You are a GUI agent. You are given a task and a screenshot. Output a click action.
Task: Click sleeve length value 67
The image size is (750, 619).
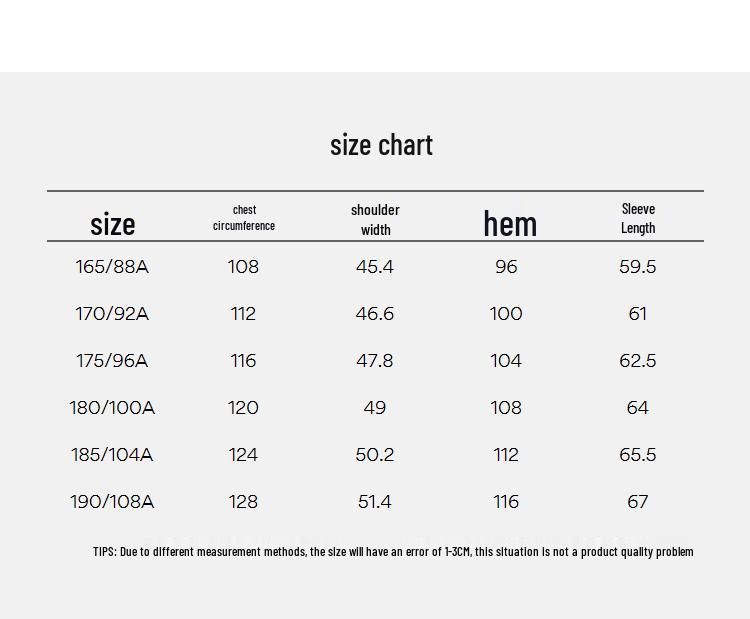click(x=638, y=502)
